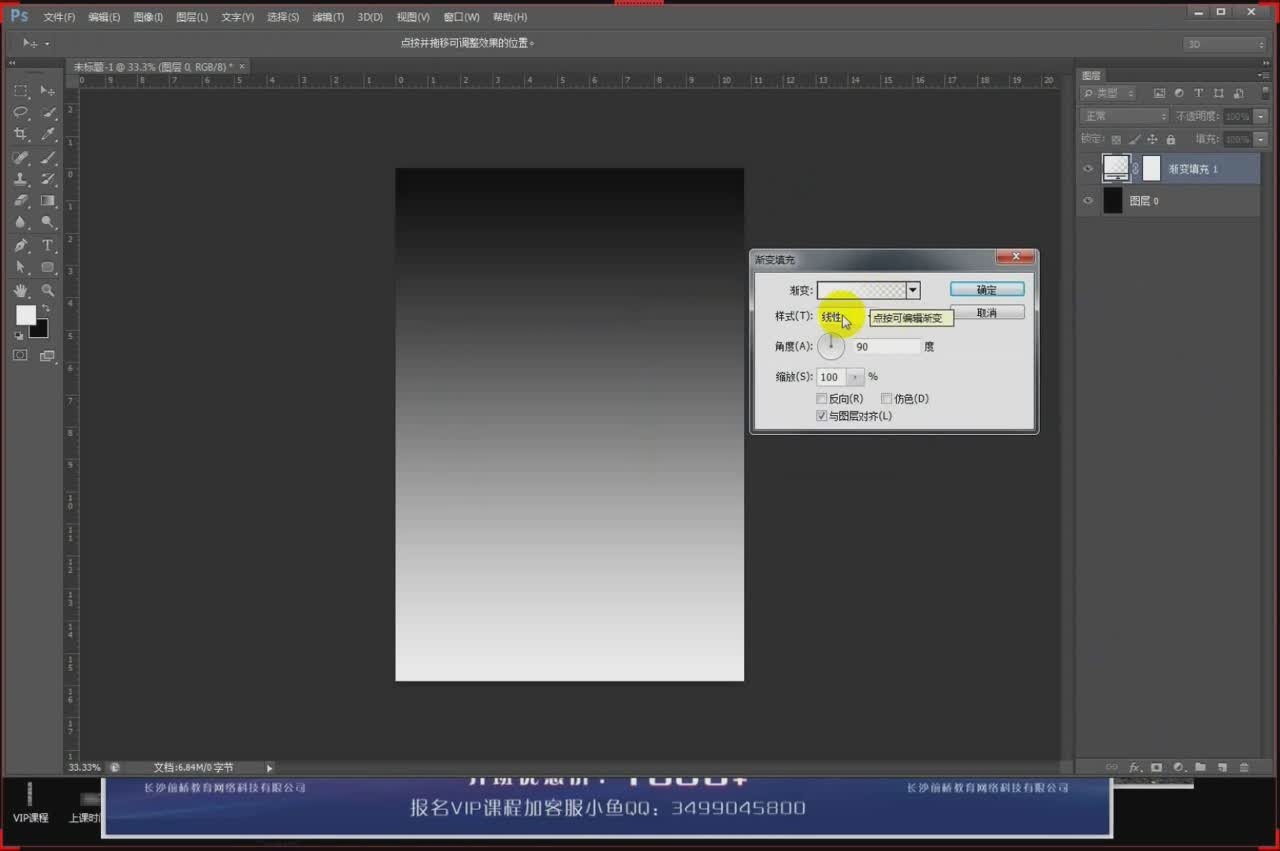
Task: Toggle lock transparent pixels
Action: coord(1116,140)
